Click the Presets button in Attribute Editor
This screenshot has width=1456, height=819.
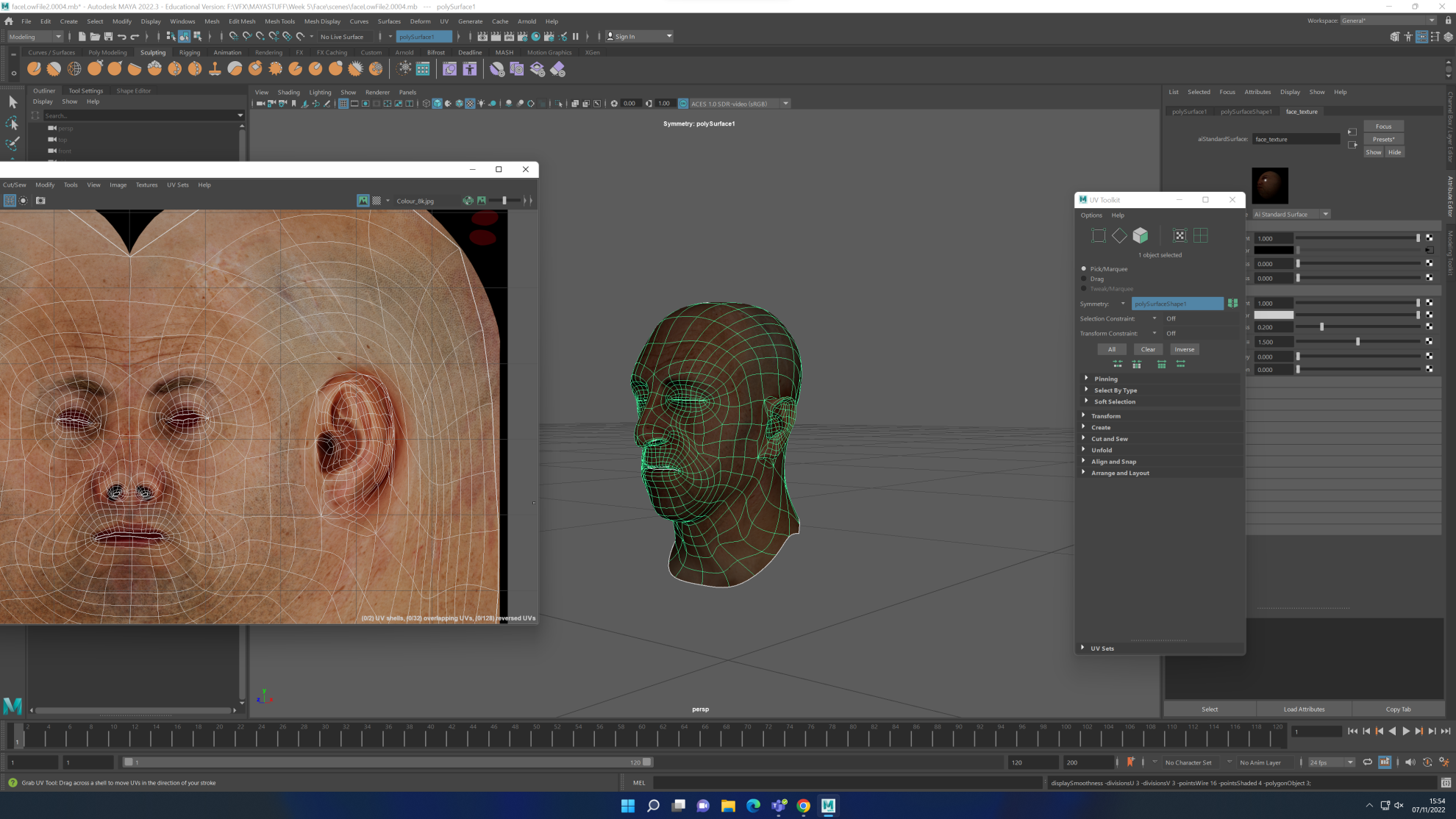point(1383,139)
